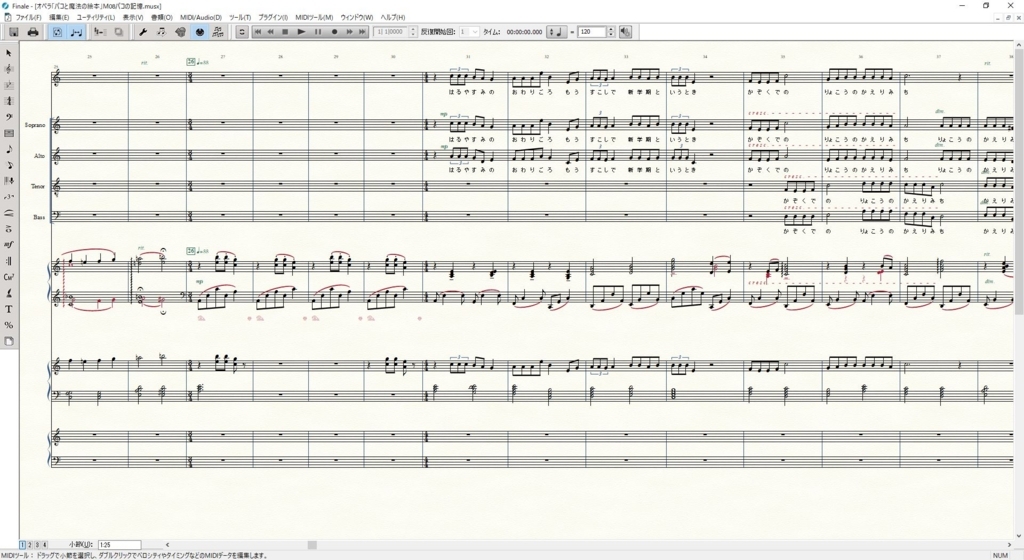Open the tempo note duration selector
The width and height of the screenshot is (1024, 560).
click(556, 32)
